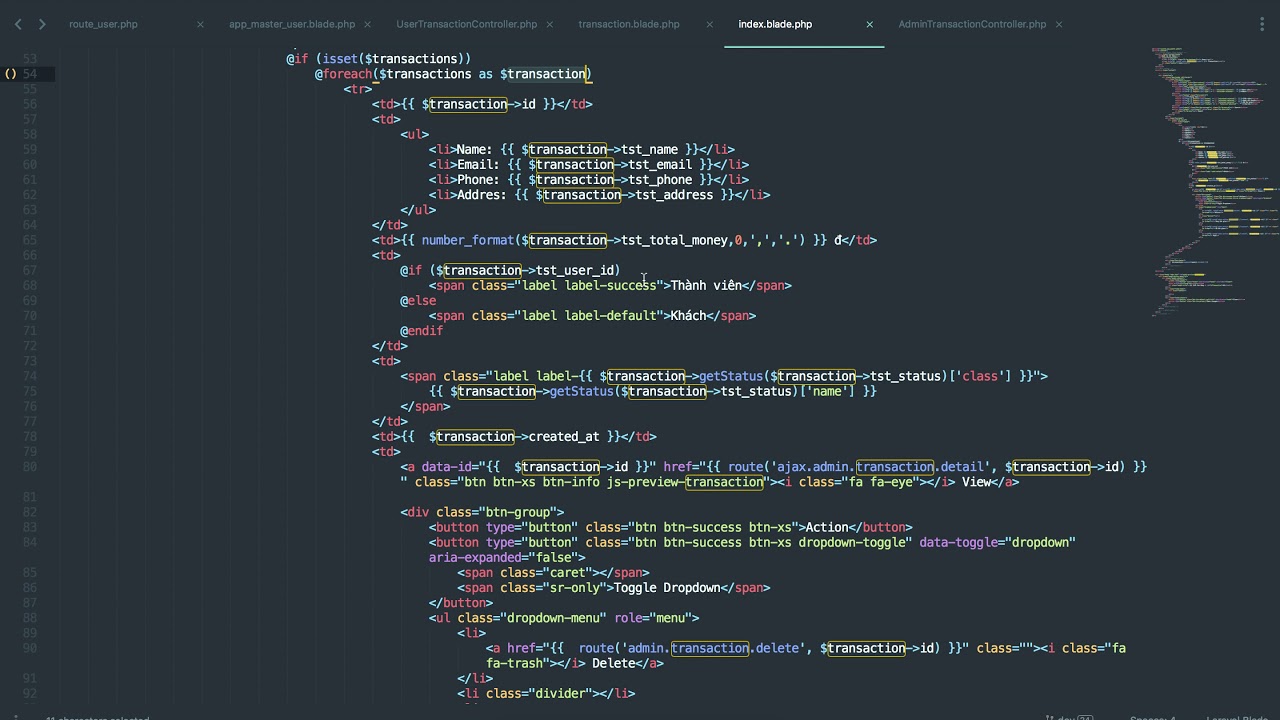Click the 'label label-success' class string

click(589, 285)
